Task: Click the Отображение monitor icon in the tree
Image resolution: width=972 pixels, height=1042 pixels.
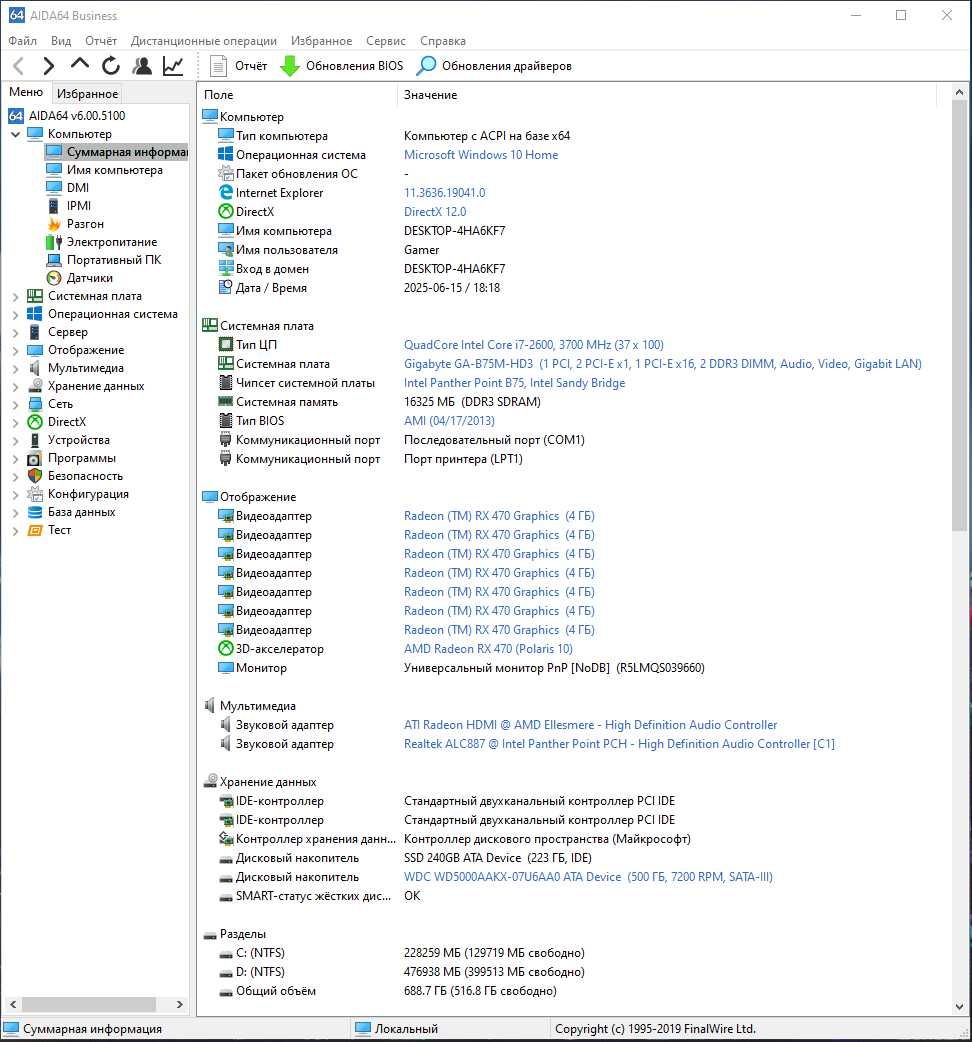Action: pyautogui.click(x=35, y=350)
